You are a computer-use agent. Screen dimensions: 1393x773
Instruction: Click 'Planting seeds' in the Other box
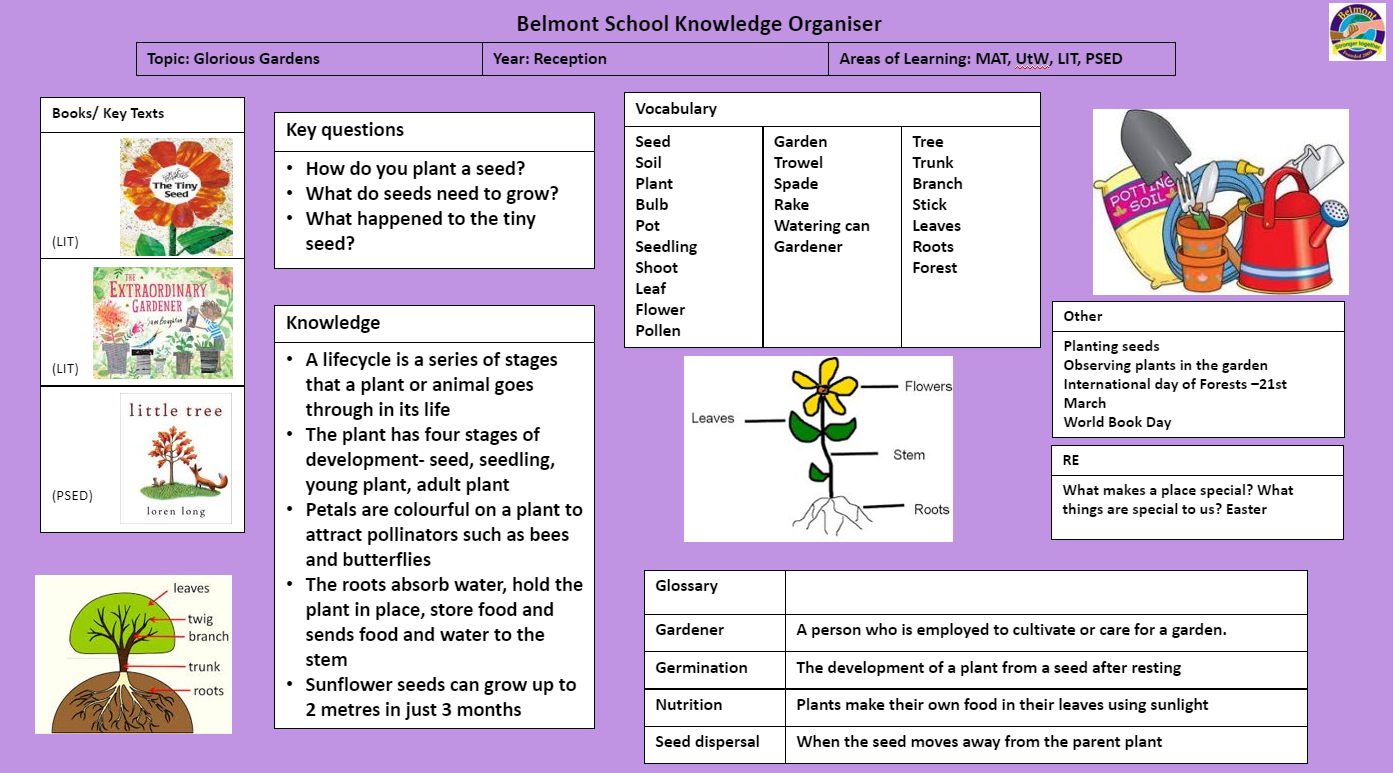tap(1111, 347)
